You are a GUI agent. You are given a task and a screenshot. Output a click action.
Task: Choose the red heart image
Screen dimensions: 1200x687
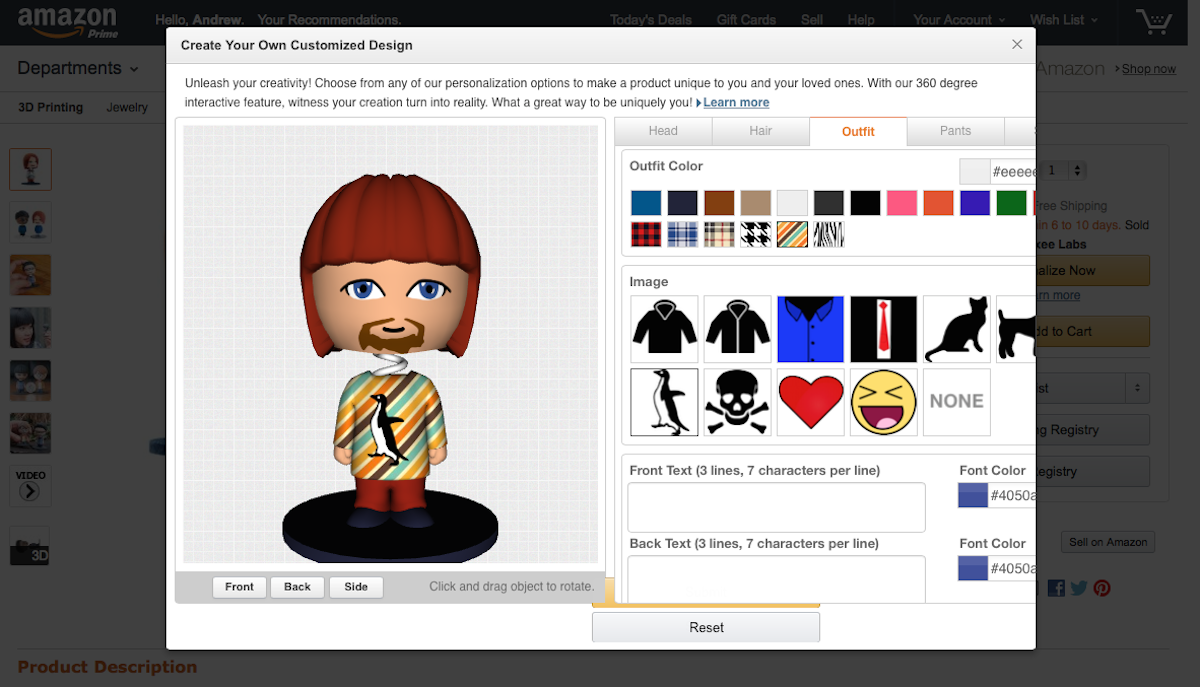pos(810,402)
